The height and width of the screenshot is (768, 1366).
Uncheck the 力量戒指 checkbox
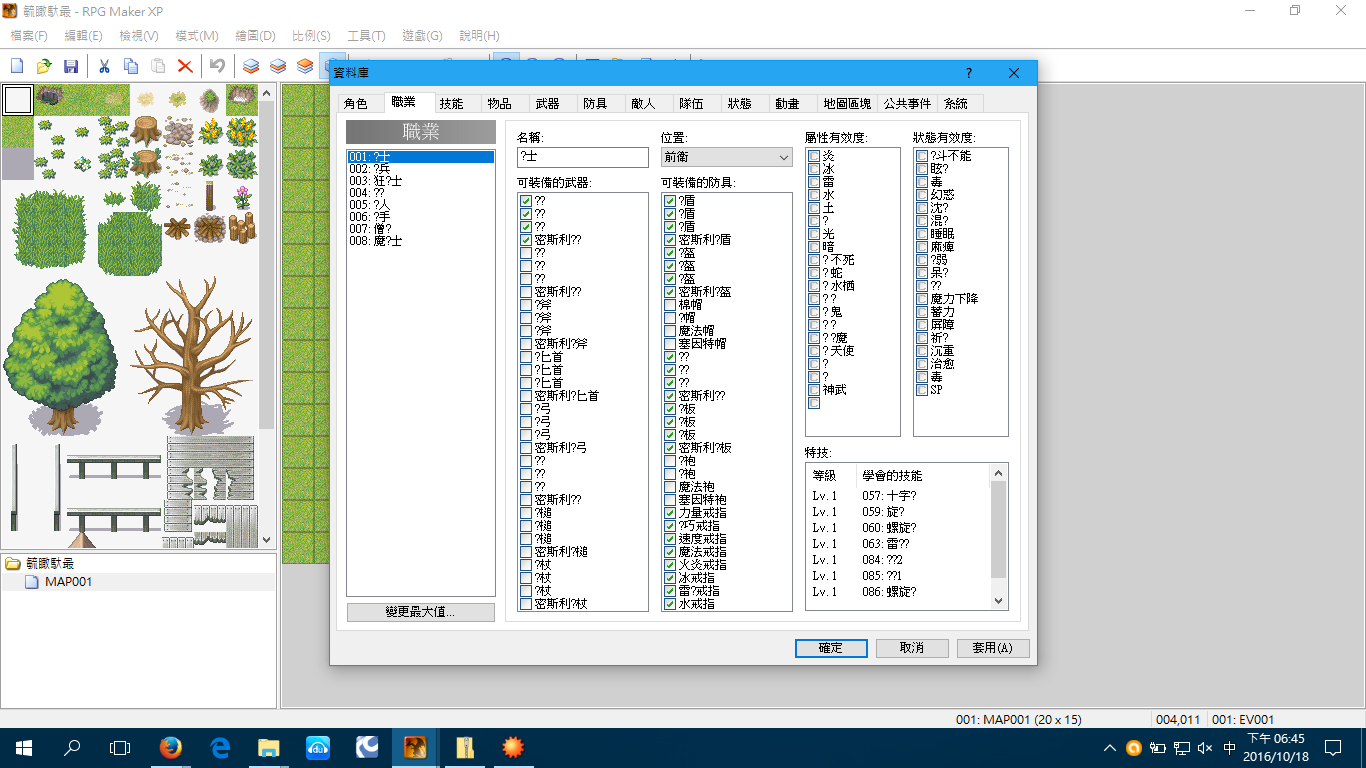tap(670, 513)
